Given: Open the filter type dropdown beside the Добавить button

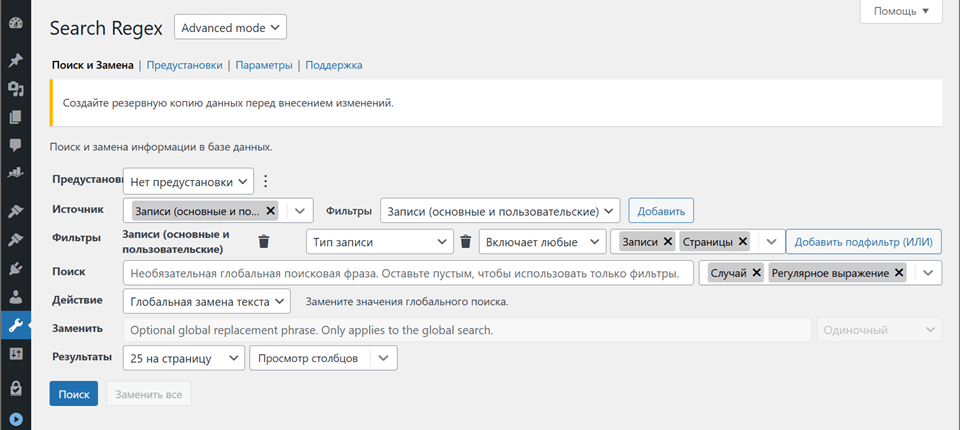Looking at the screenshot, I should pos(500,211).
